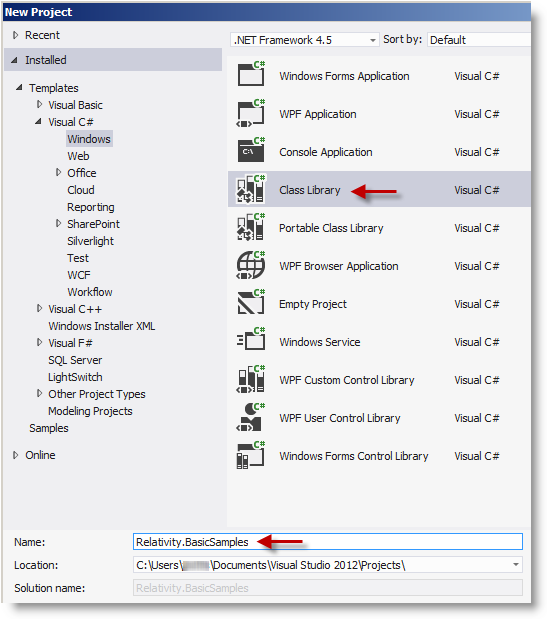Open the .NET Framework 4.5 dropdown
547x619 pixels.
pos(305,40)
